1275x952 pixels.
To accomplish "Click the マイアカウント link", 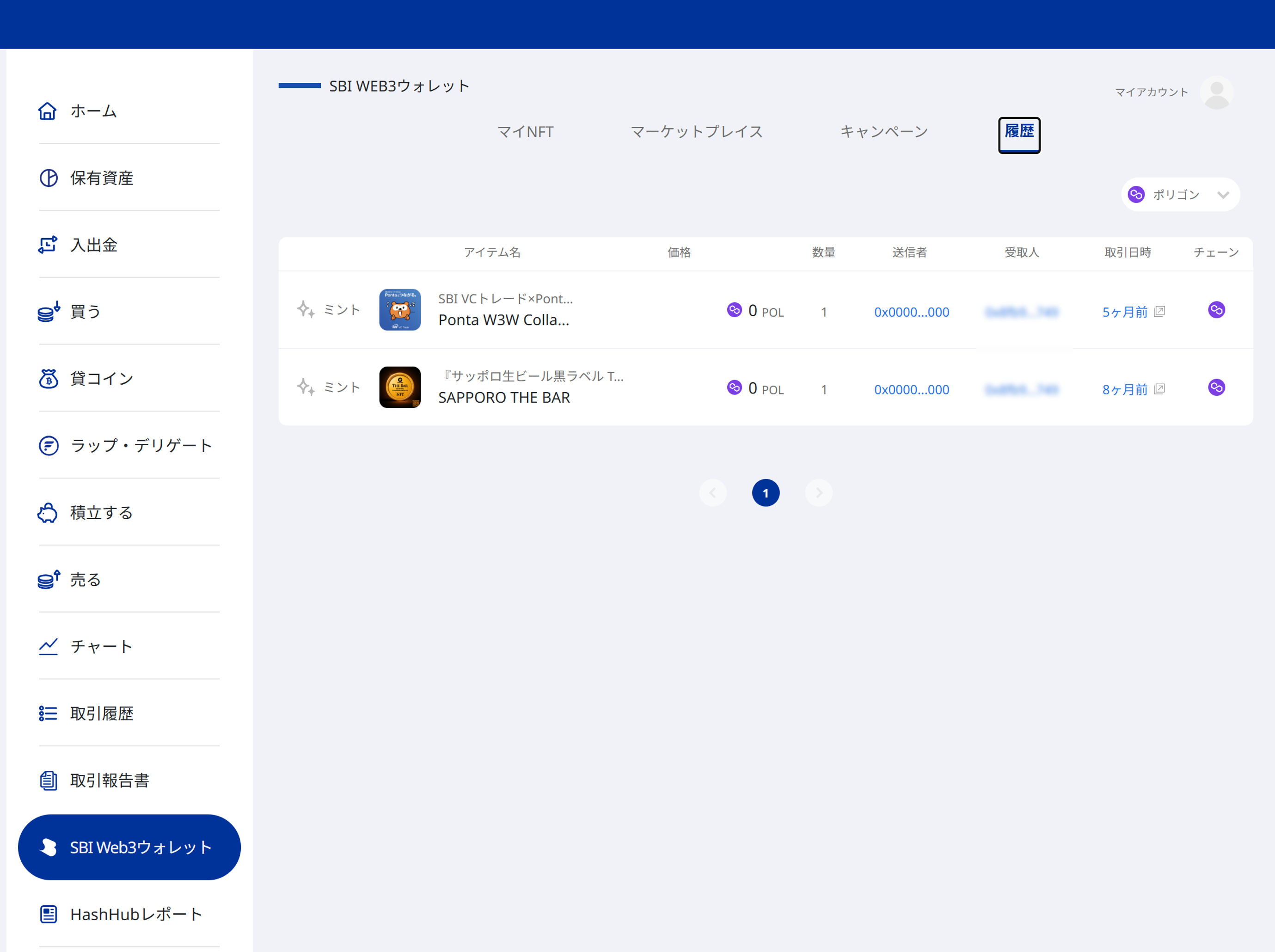I will [1151, 92].
